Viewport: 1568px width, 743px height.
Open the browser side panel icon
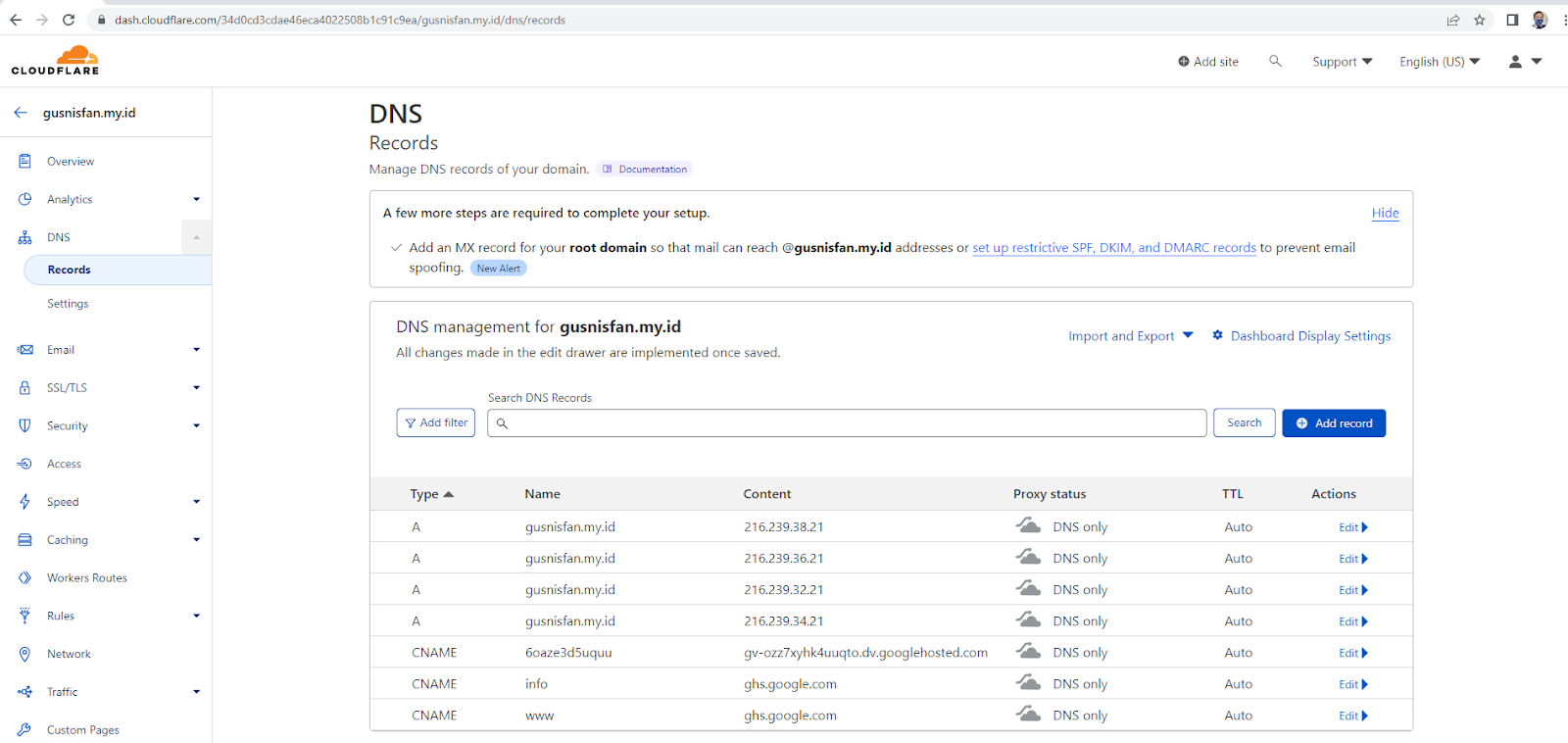pyautogui.click(x=1512, y=20)
